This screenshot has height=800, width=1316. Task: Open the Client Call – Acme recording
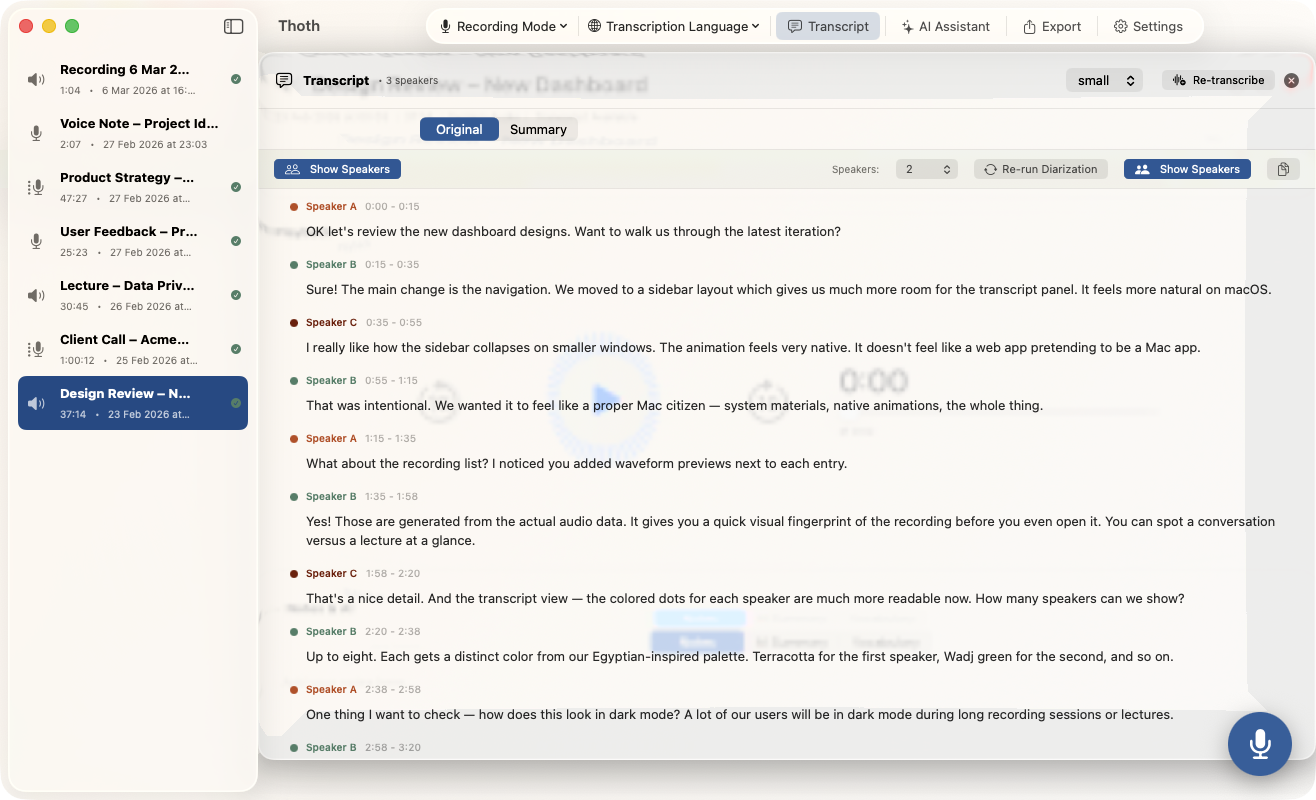coord(133,349)
